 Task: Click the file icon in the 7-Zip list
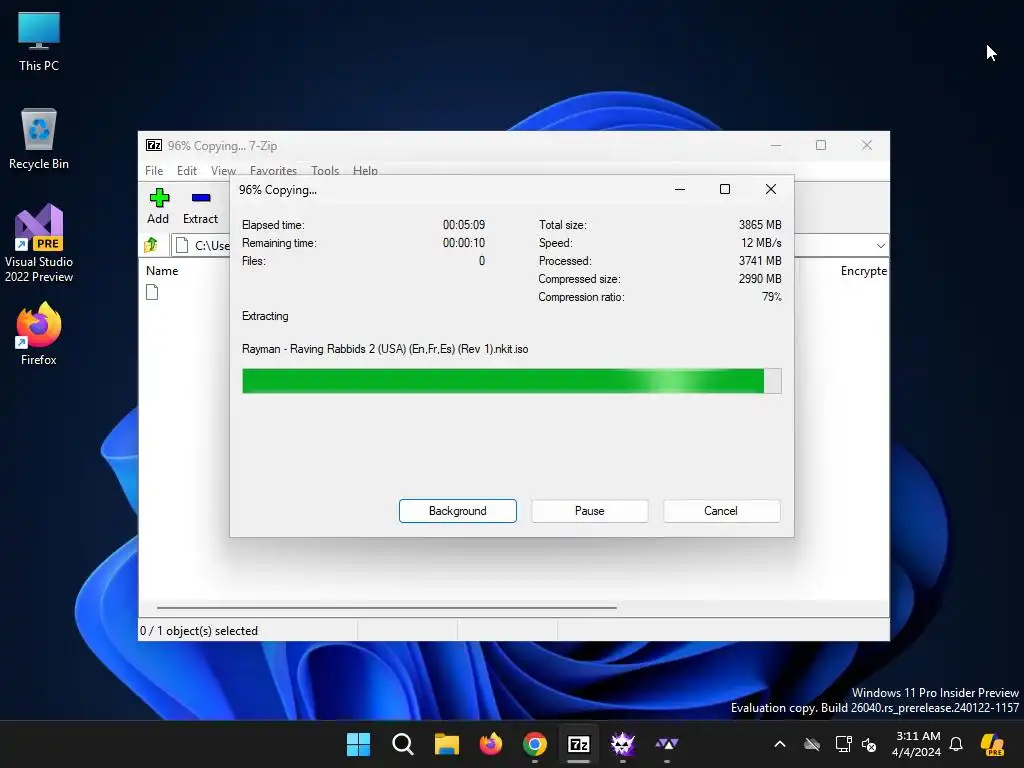click(x=152, y=292)
